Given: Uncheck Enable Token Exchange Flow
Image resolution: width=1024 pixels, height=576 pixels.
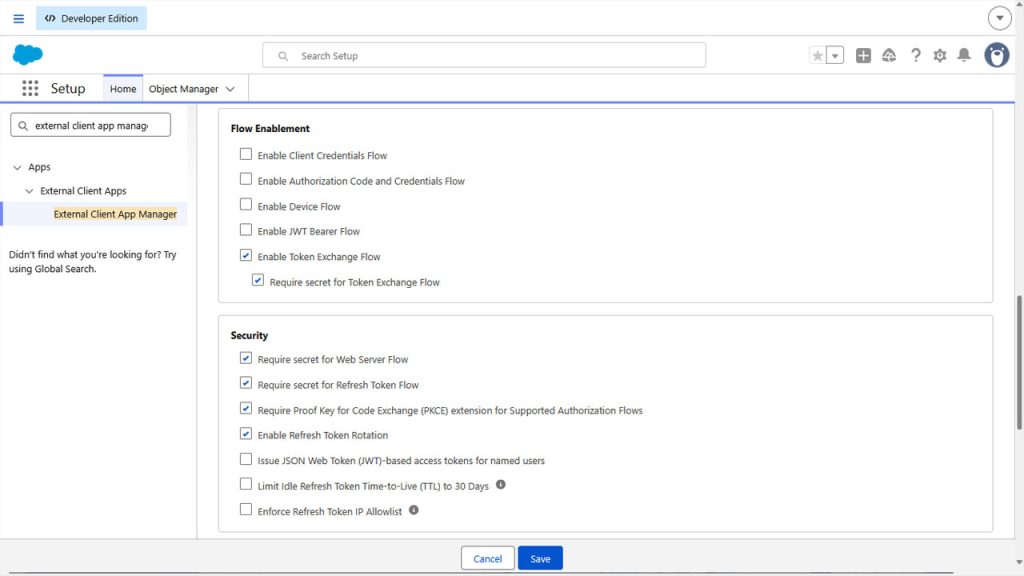Looking at the screenshot, I should pyautogui.click(x=246, y=255).
